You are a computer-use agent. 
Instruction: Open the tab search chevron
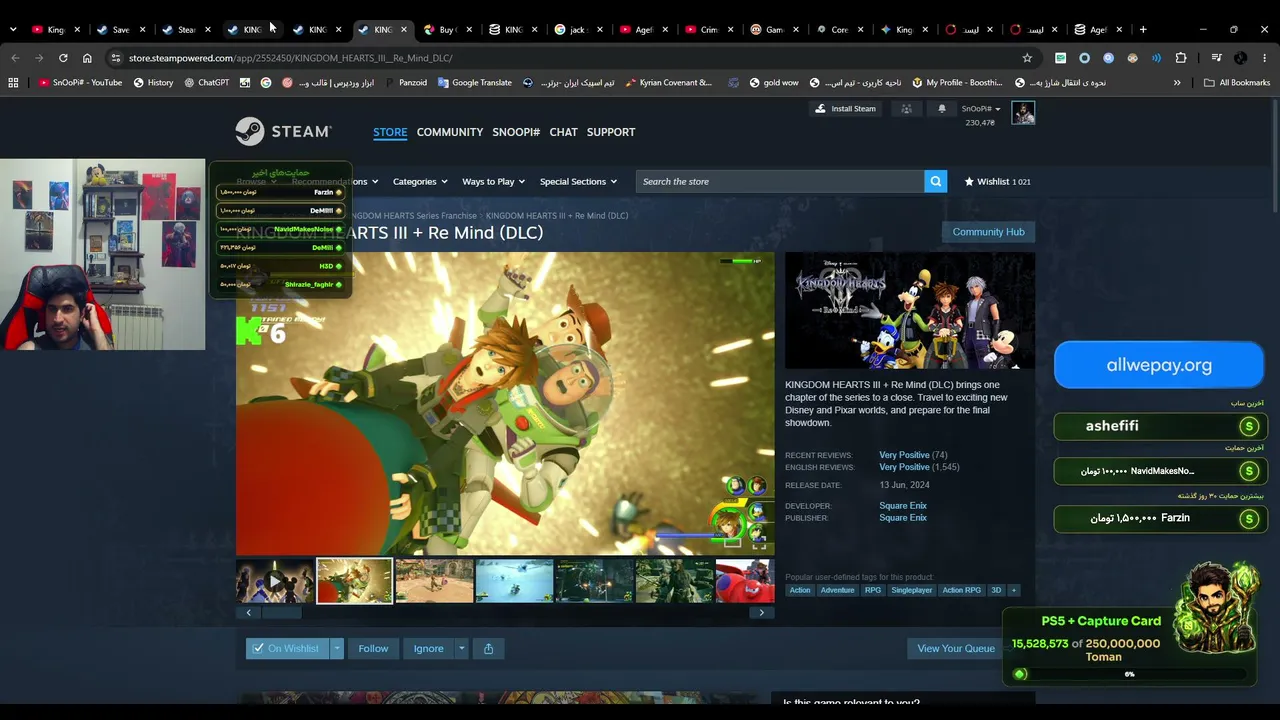12,29
